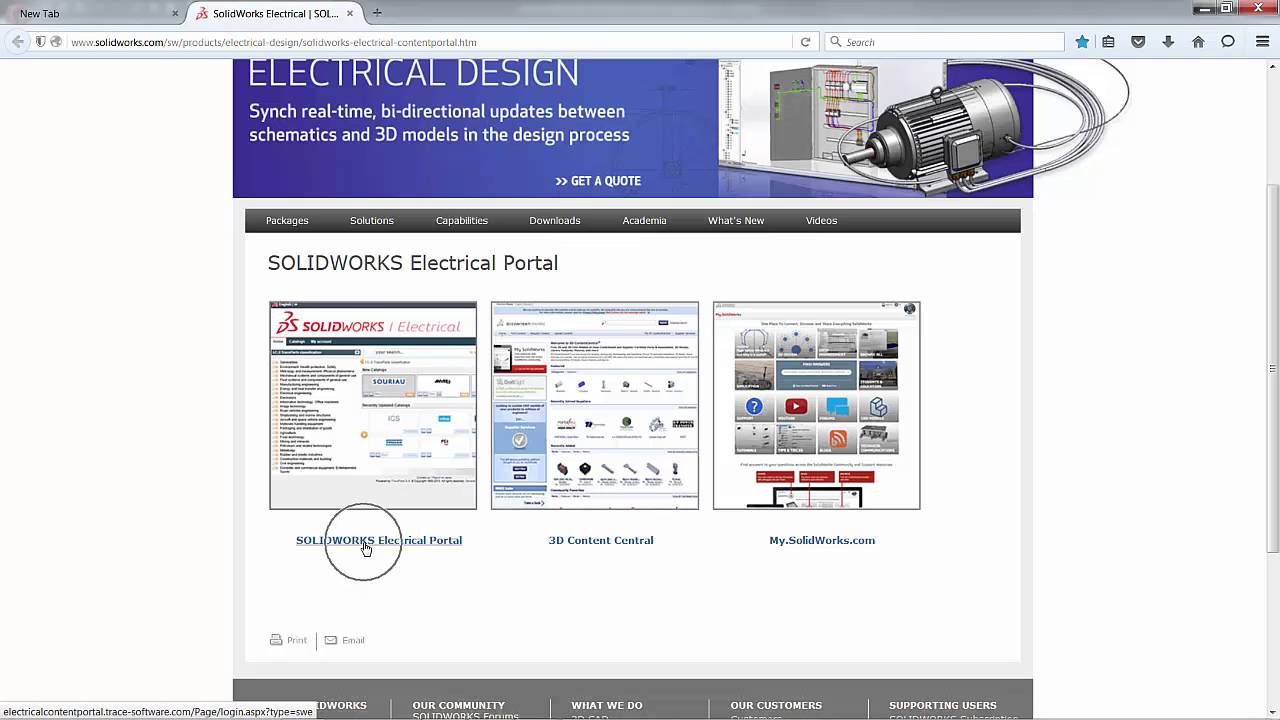1280x720 pixels.
Task: Open the SOLIDWORKS Electrical Portal link
Action: (379, 540)
